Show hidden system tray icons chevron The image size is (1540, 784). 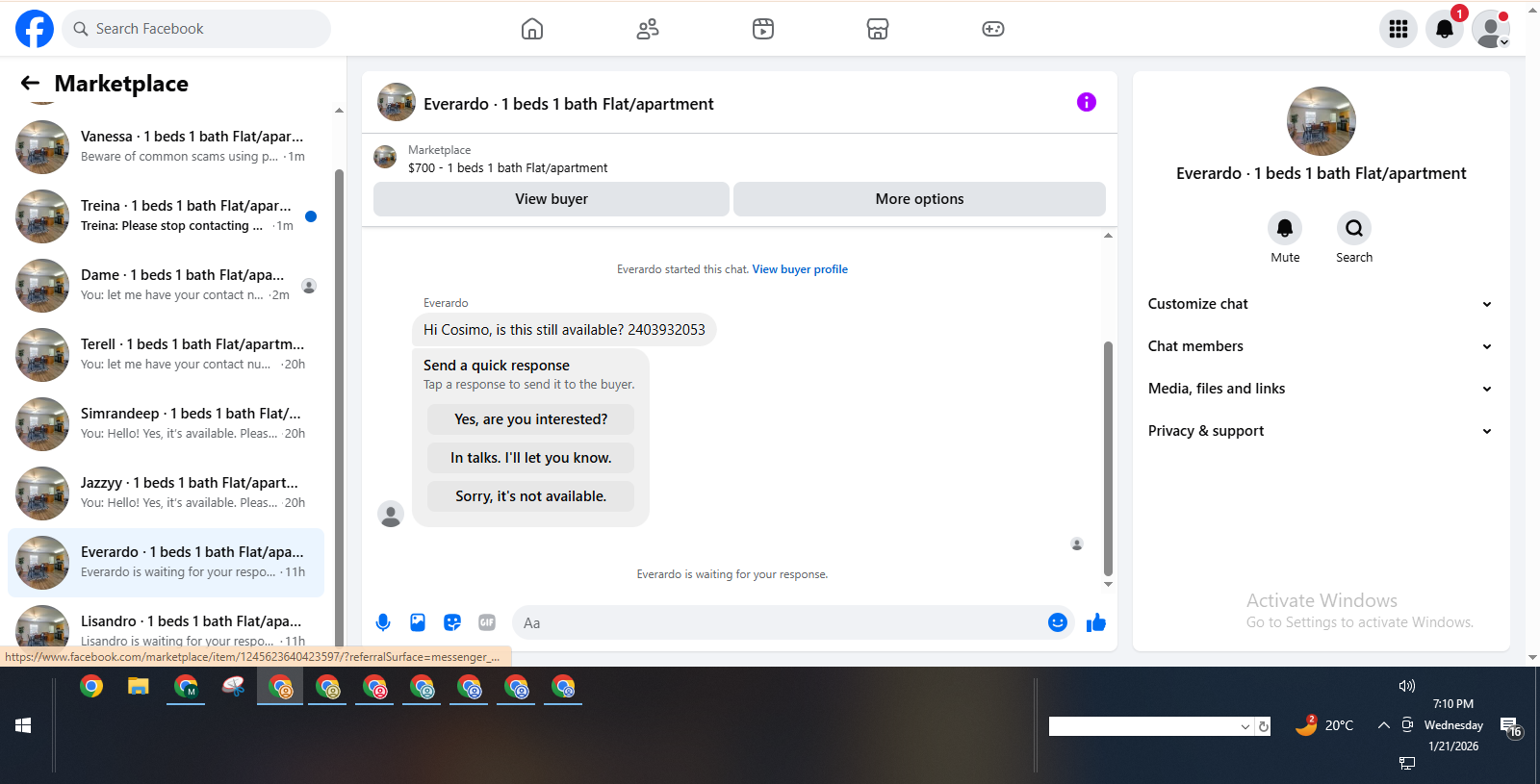coord(1383,725)
